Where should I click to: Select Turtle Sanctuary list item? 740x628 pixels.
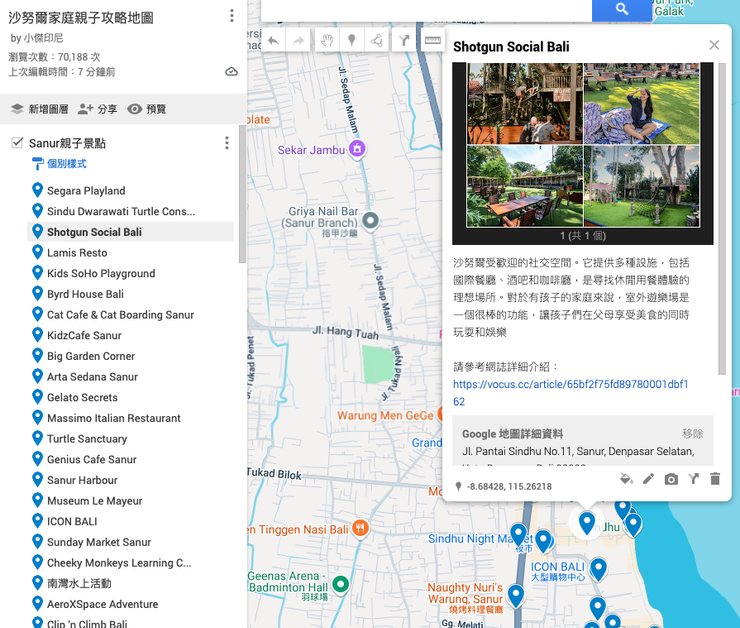pyautogui.click(x=130, y=439)
